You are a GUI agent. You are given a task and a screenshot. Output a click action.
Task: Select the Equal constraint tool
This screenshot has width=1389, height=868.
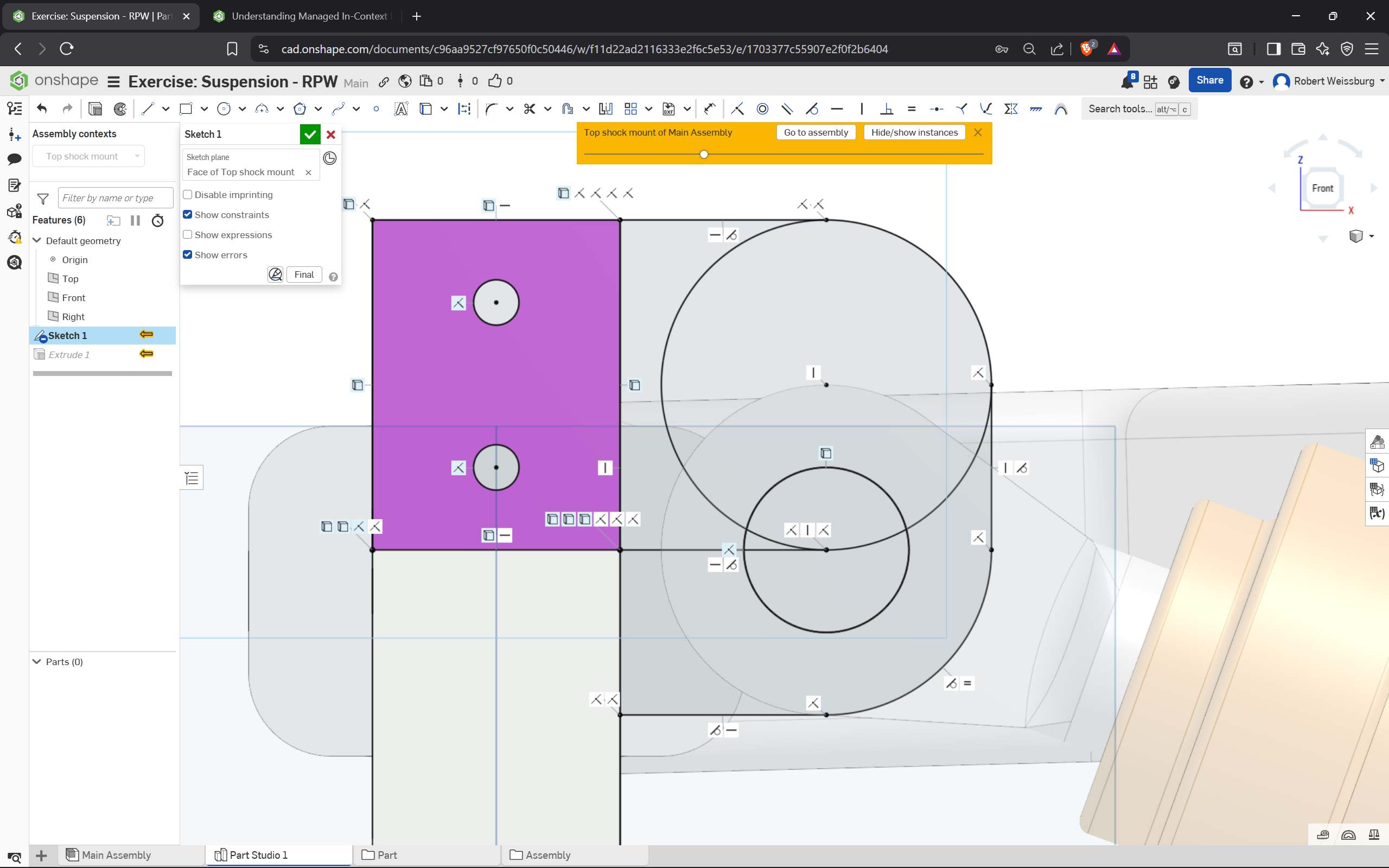point(912,108)
